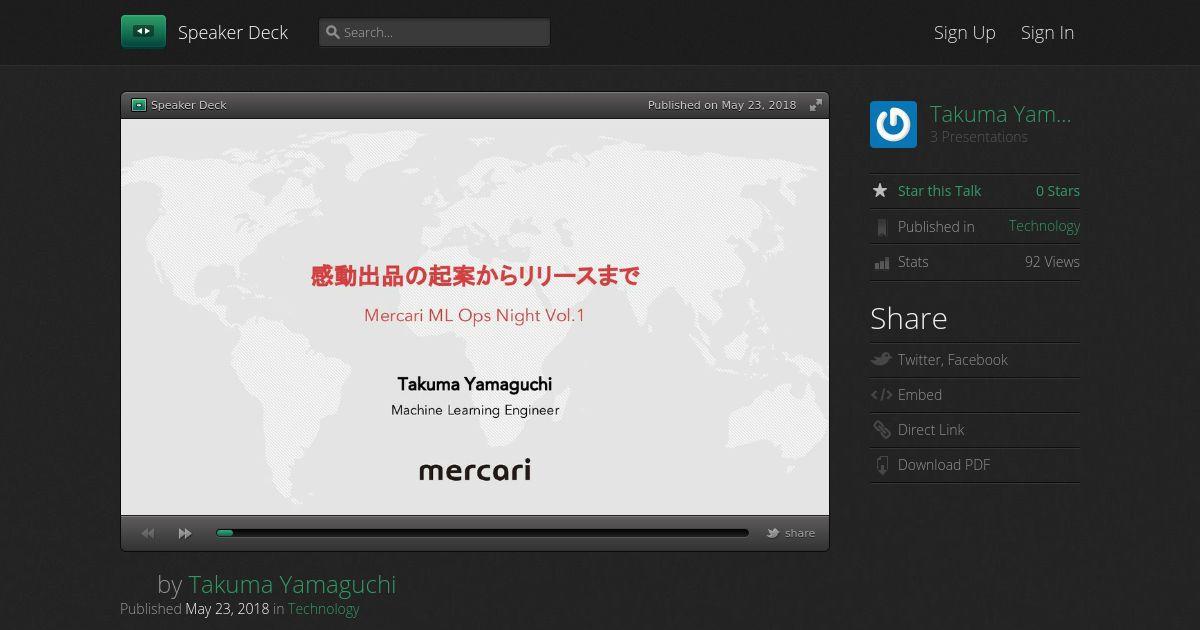The width and height of the screenshot is (1200, 630).
Task: Click the Twitter bird icon under Share
Action: click(x=881, y=359)
